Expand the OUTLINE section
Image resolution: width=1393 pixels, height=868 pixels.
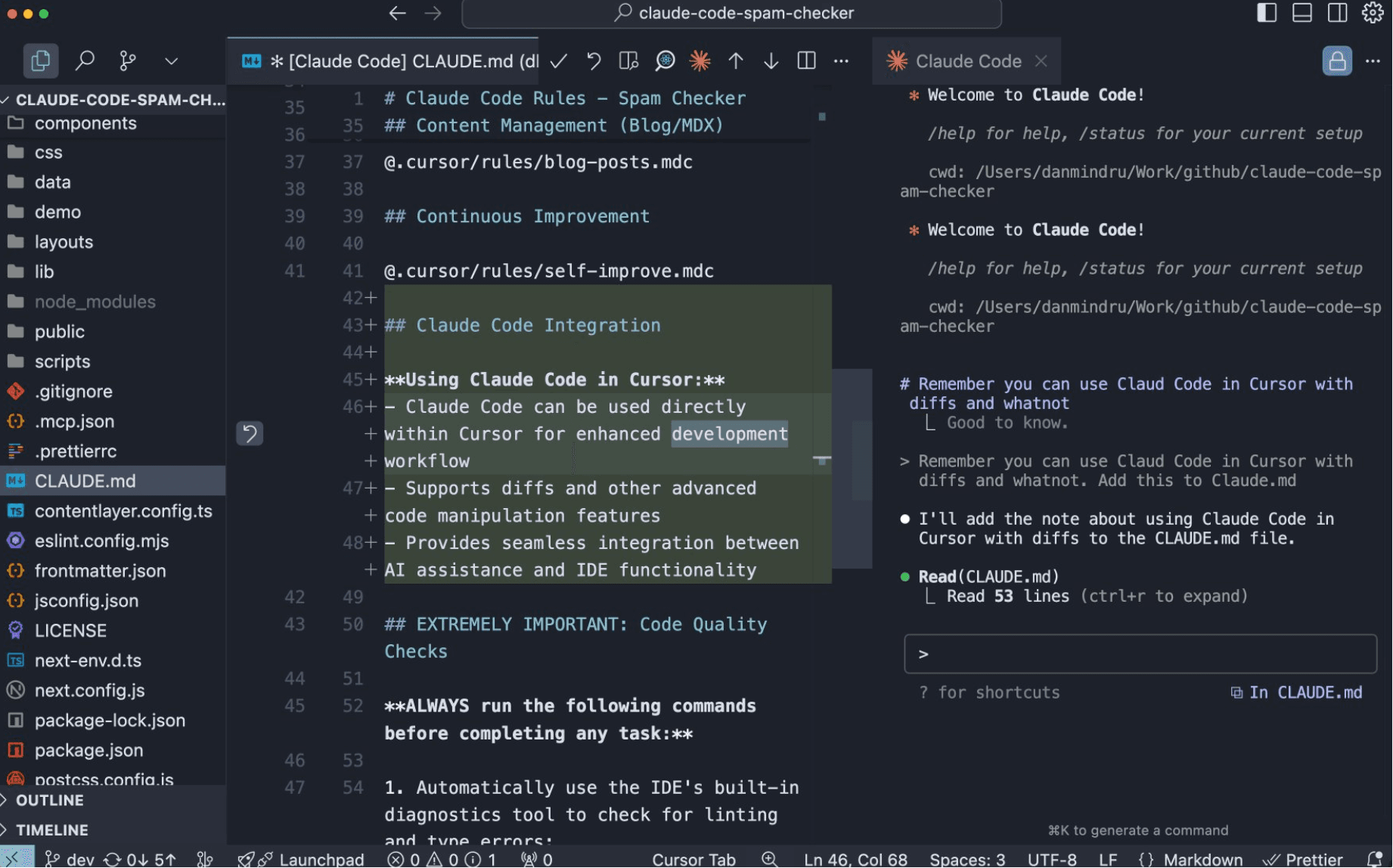point(51,800)
